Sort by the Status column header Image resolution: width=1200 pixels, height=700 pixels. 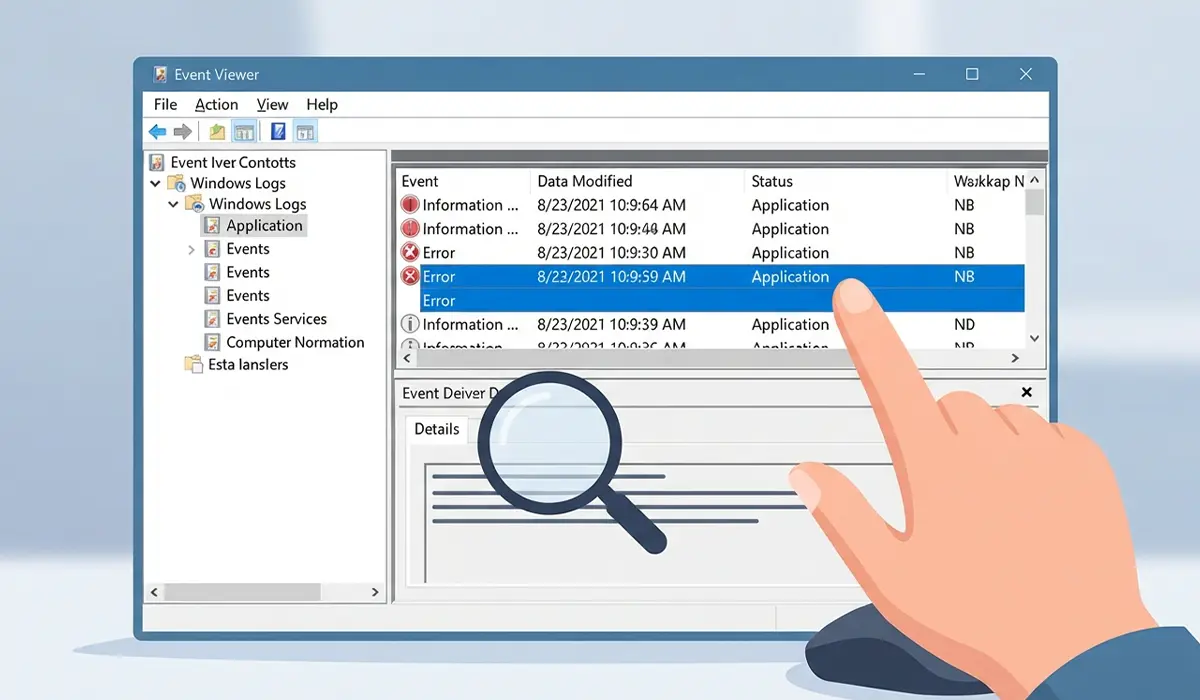[x=772, y=181]
